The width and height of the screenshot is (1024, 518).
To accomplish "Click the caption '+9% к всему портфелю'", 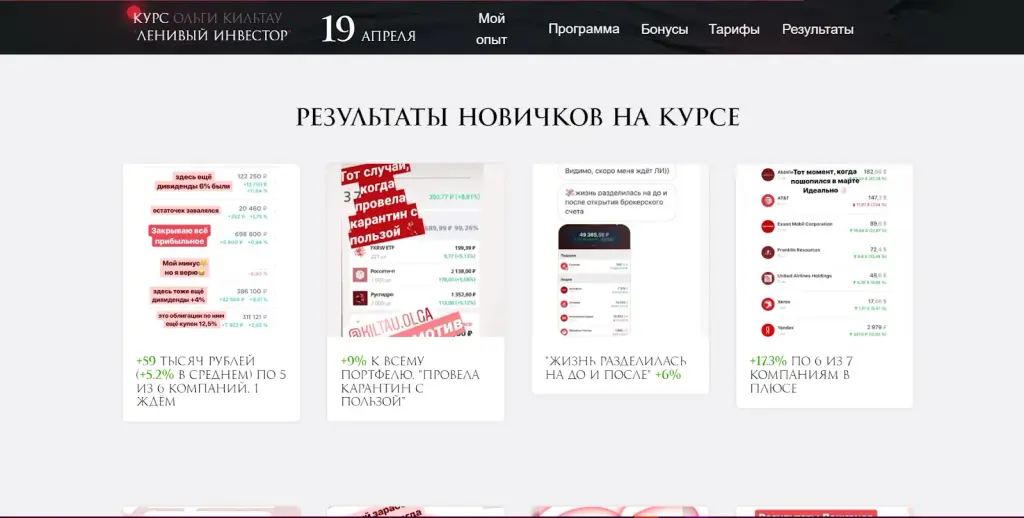I will coord(410,381).
